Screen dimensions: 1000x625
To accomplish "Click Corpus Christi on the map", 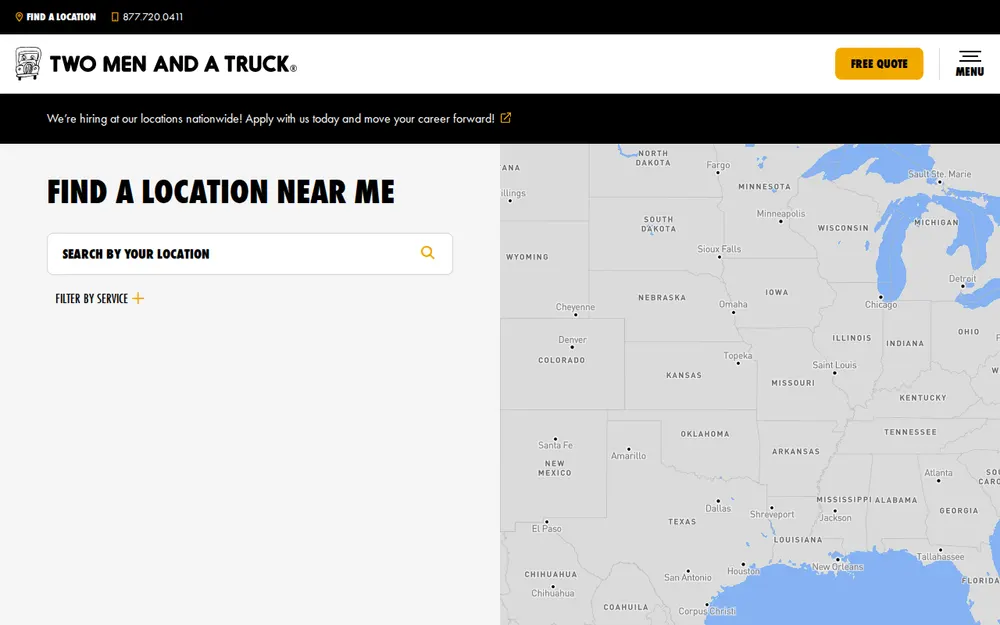I will point(707,611).
